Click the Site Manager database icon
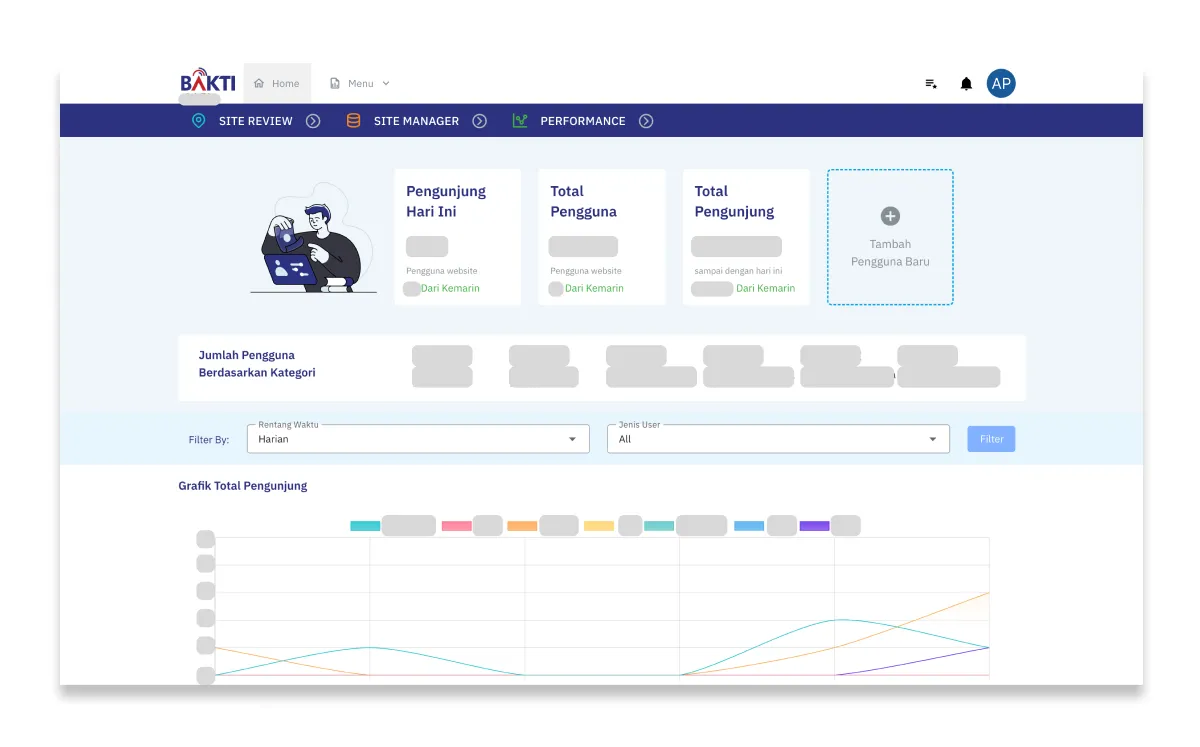Viewport: 1200px width, 747px height. pos(353,120)
